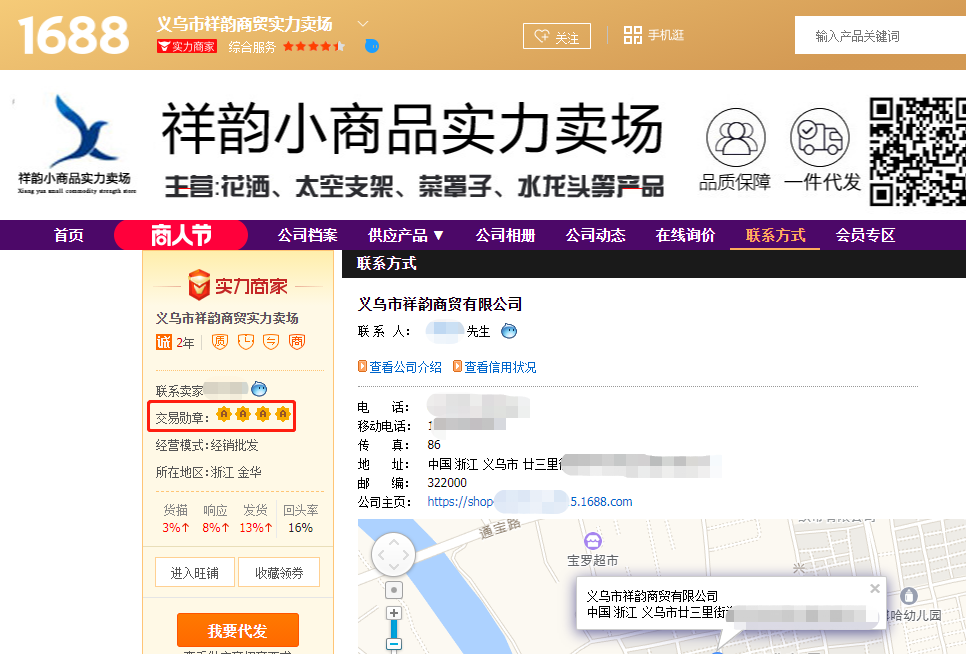Open the 在线询价 tab

(685, 235)
